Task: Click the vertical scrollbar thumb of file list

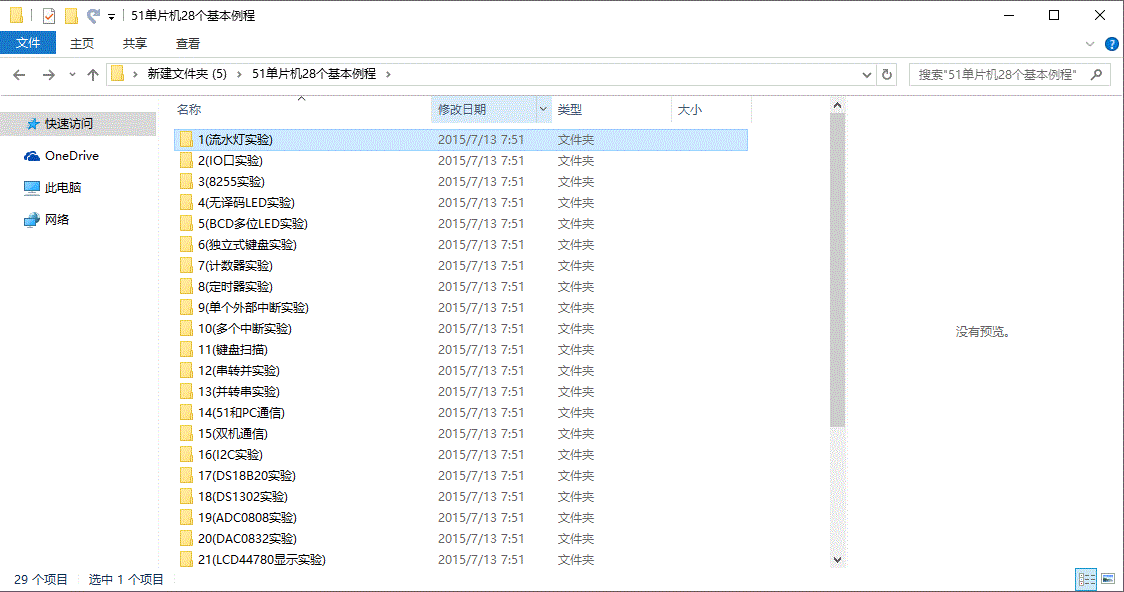Action: coord(837,270)
